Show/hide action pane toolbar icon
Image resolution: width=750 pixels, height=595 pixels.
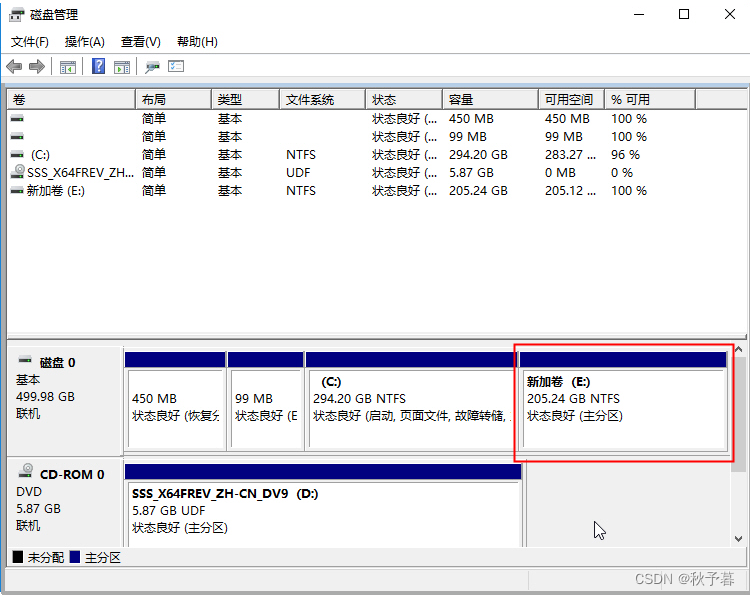122,67
